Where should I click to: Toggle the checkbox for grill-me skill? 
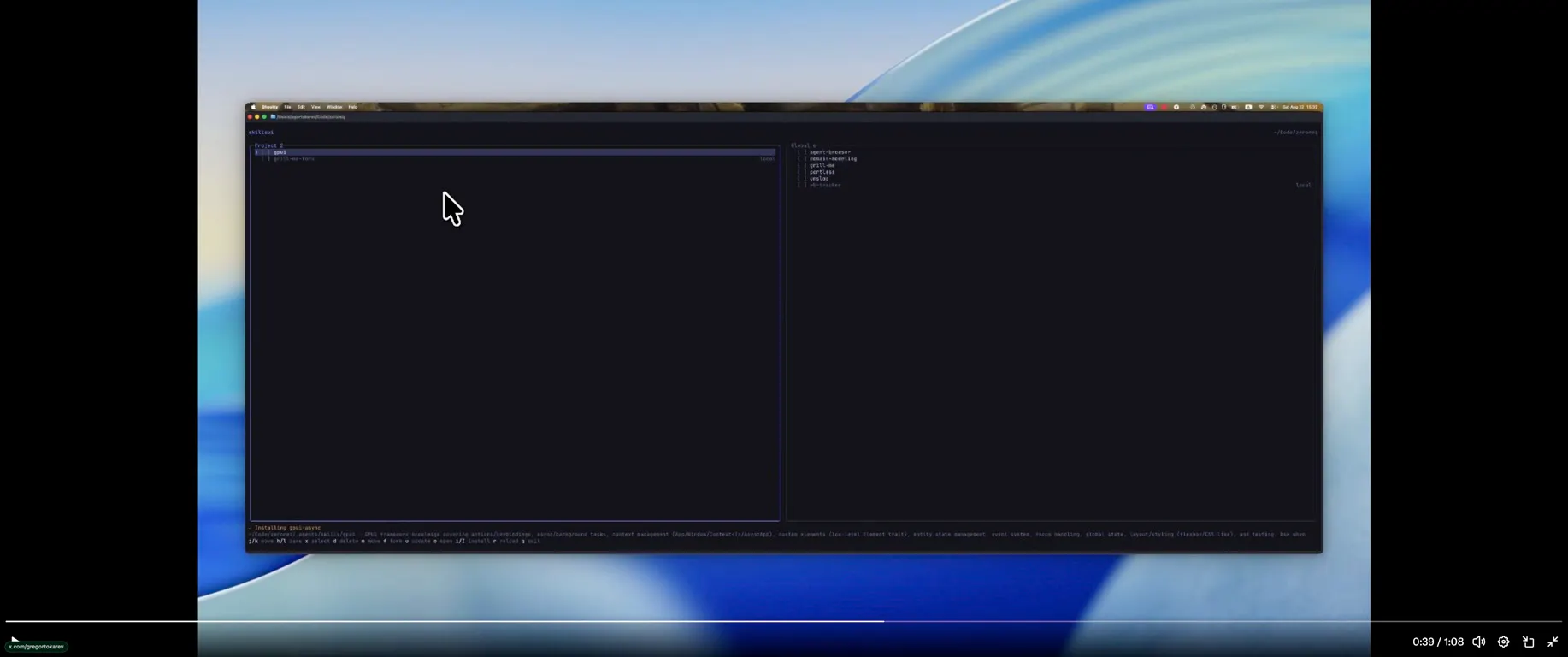tap(801, 165)
